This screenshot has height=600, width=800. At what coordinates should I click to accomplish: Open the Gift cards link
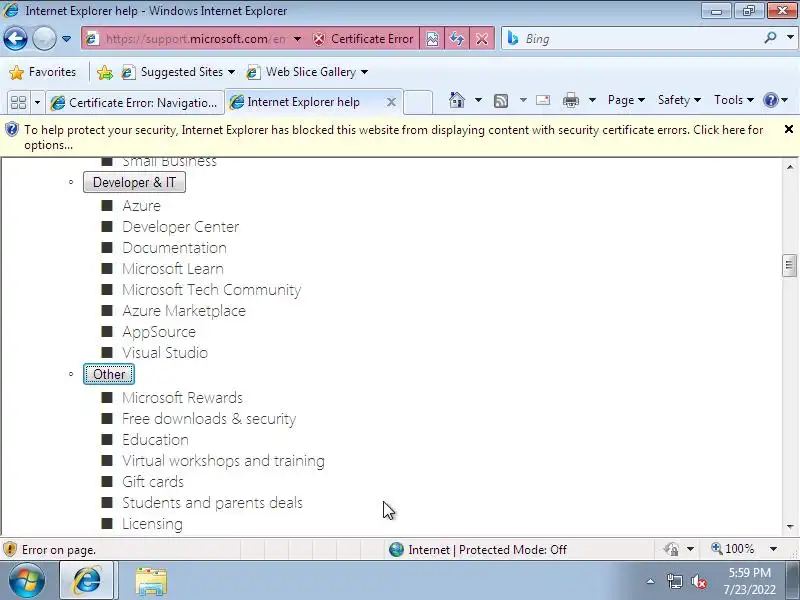coord(153,482)
